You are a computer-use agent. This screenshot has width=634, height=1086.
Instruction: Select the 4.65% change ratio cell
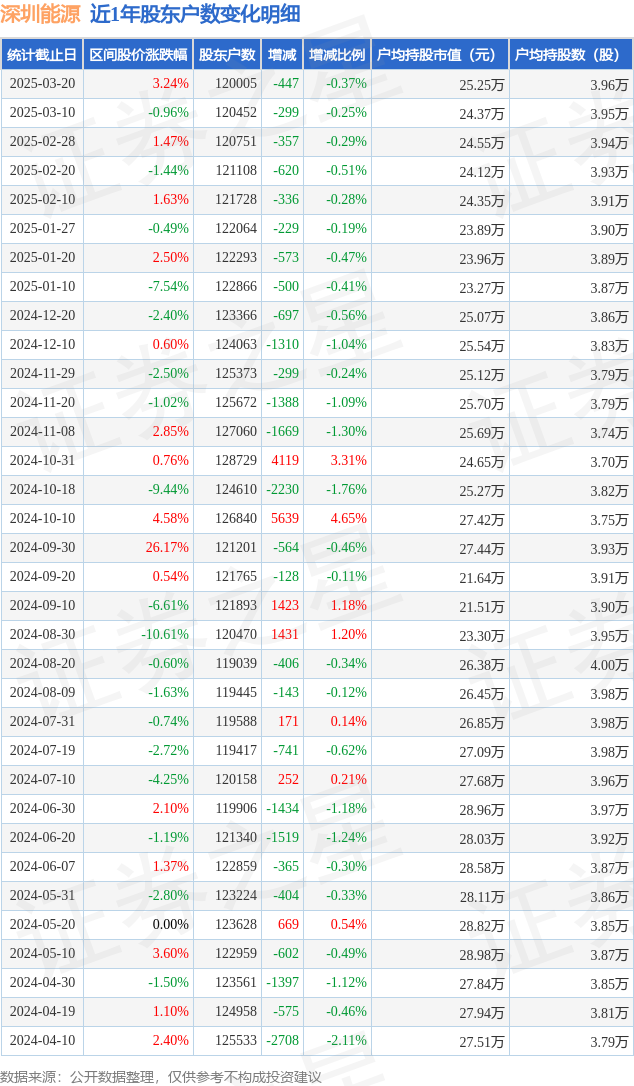tap(348, 519)
